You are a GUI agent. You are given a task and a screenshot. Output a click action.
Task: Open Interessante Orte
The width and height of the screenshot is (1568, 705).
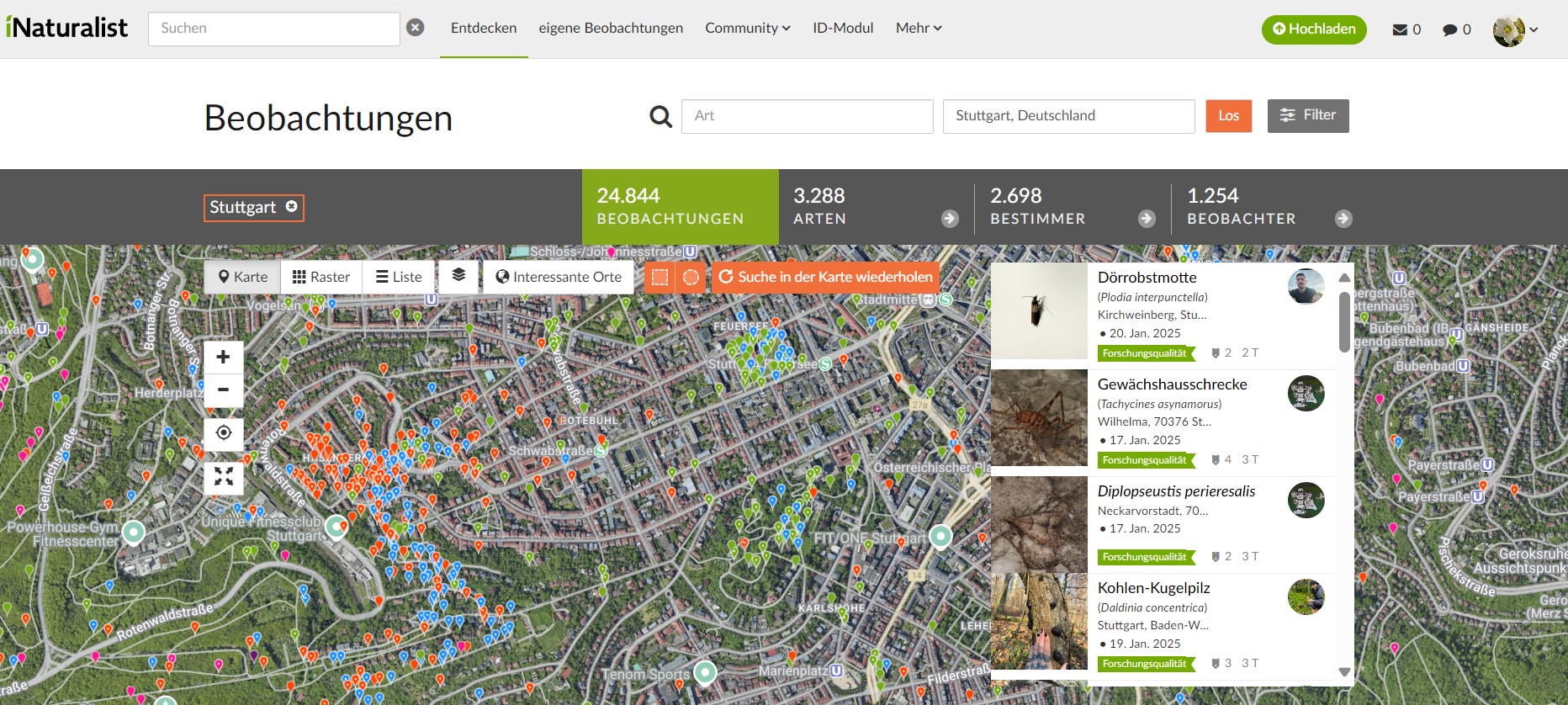(559, 277)
